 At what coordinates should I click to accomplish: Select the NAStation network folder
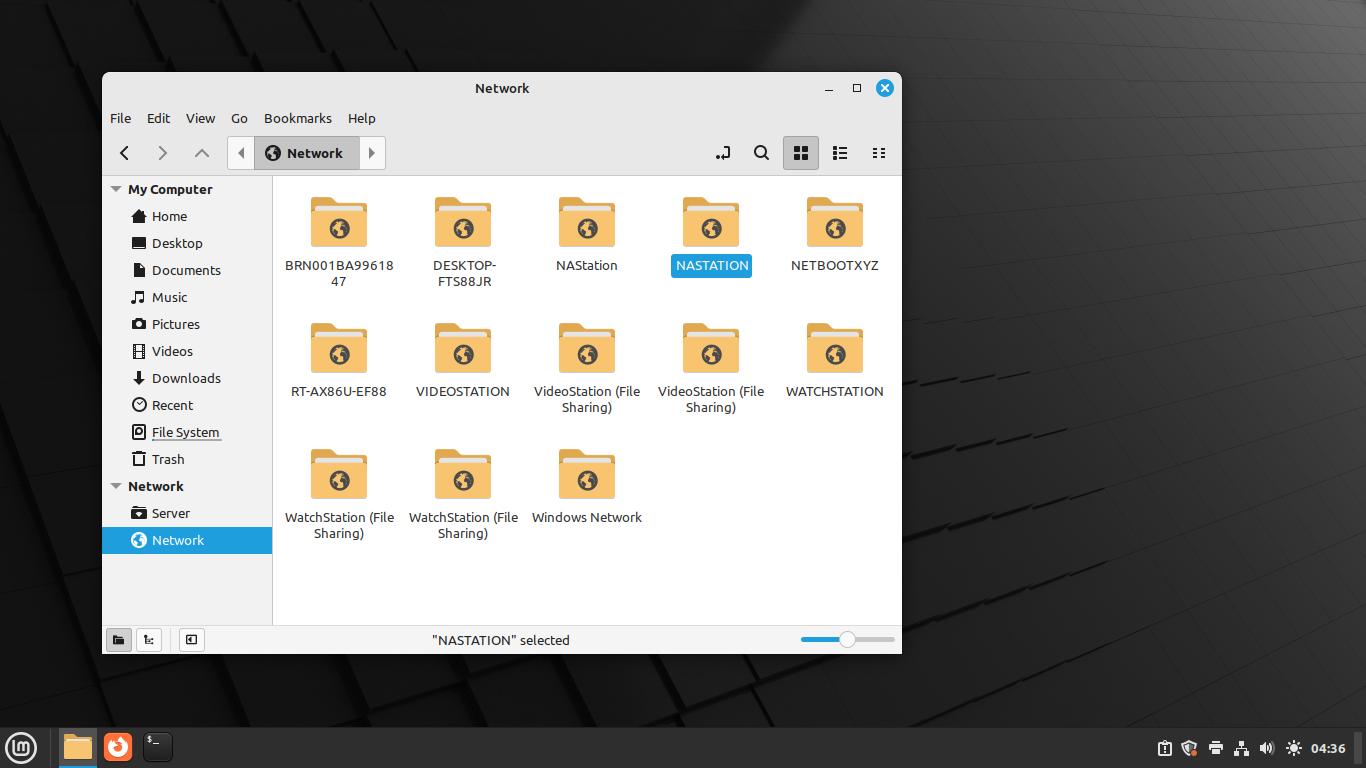587,236
